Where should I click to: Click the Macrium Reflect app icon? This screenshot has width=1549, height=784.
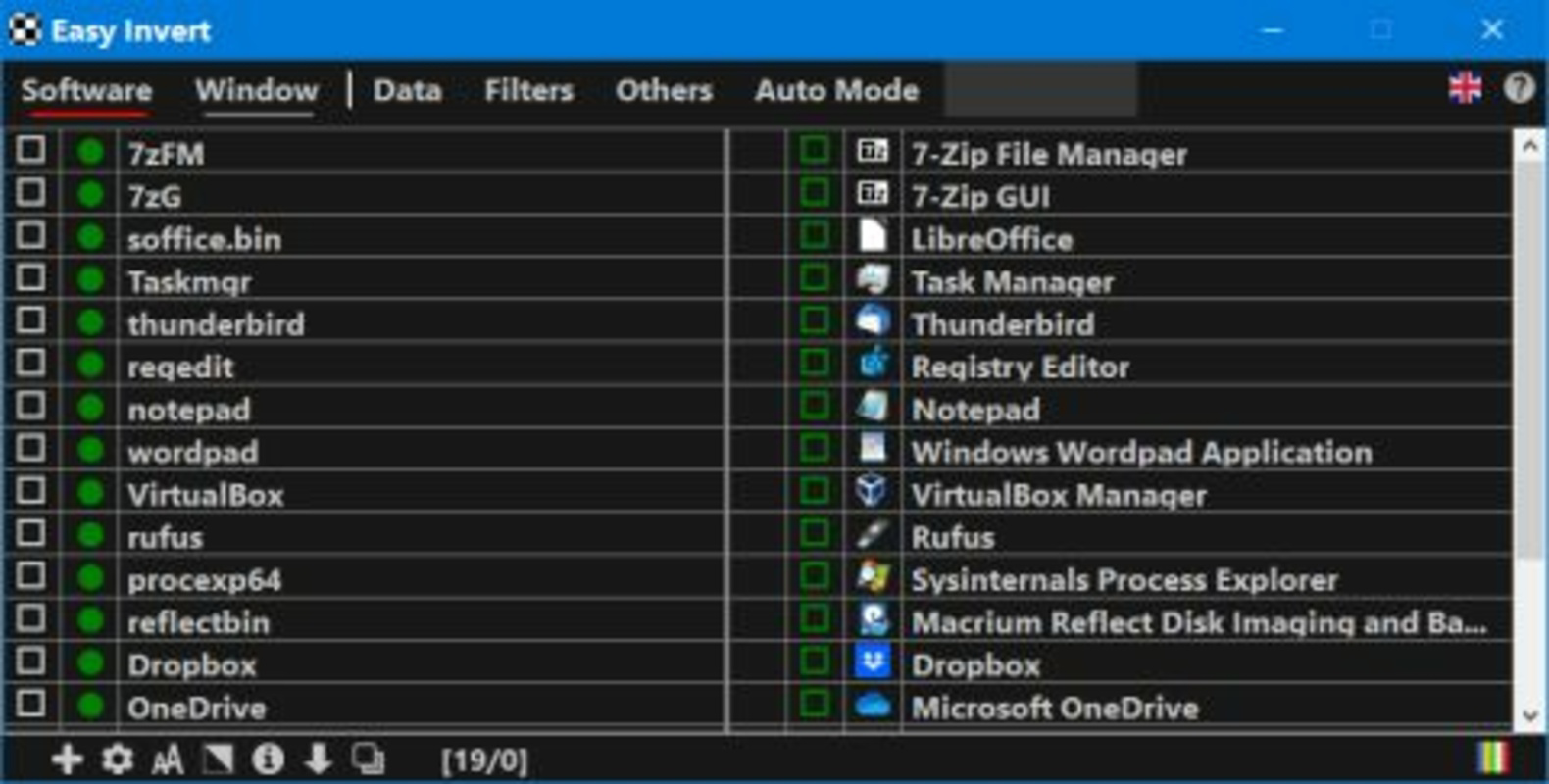(873, 618)
